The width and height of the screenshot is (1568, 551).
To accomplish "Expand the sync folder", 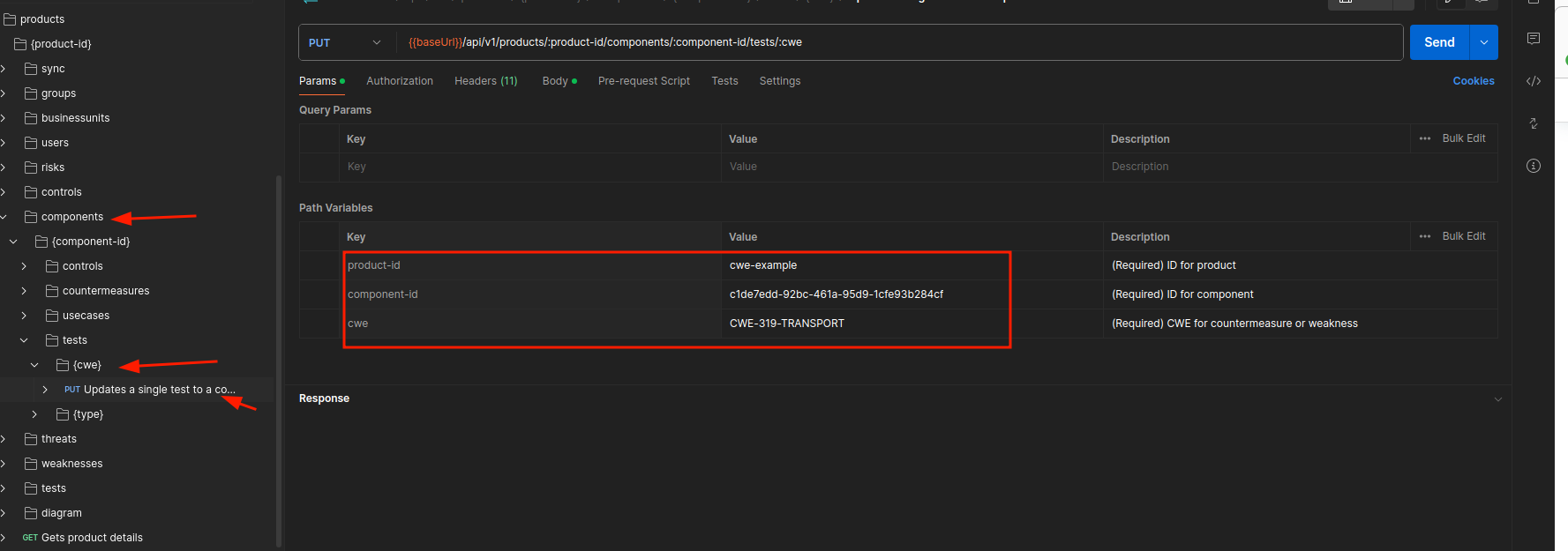I will click(x=4, y=68).
